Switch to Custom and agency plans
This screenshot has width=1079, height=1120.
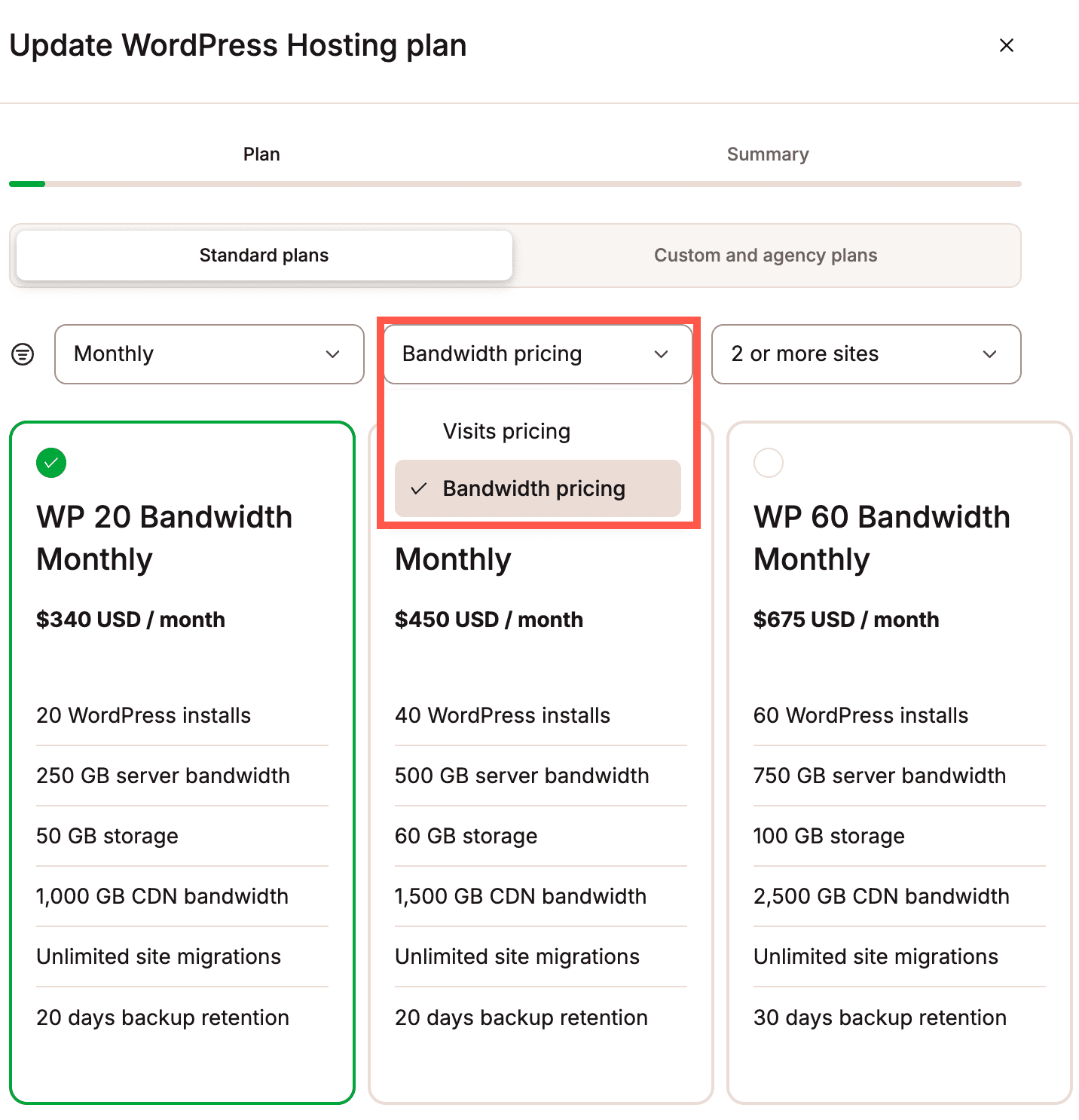[766, 256]
